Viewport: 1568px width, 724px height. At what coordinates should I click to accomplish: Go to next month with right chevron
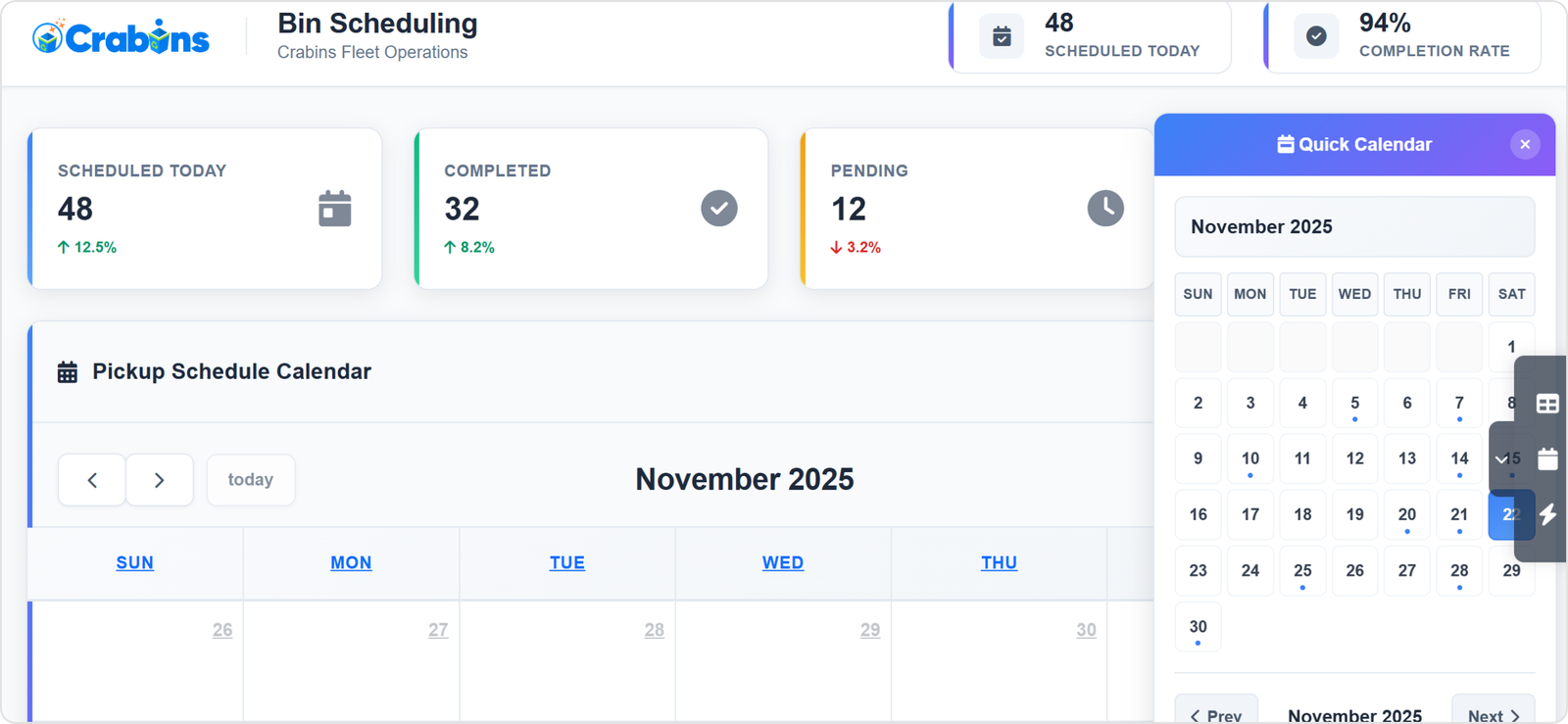(159, 480)
